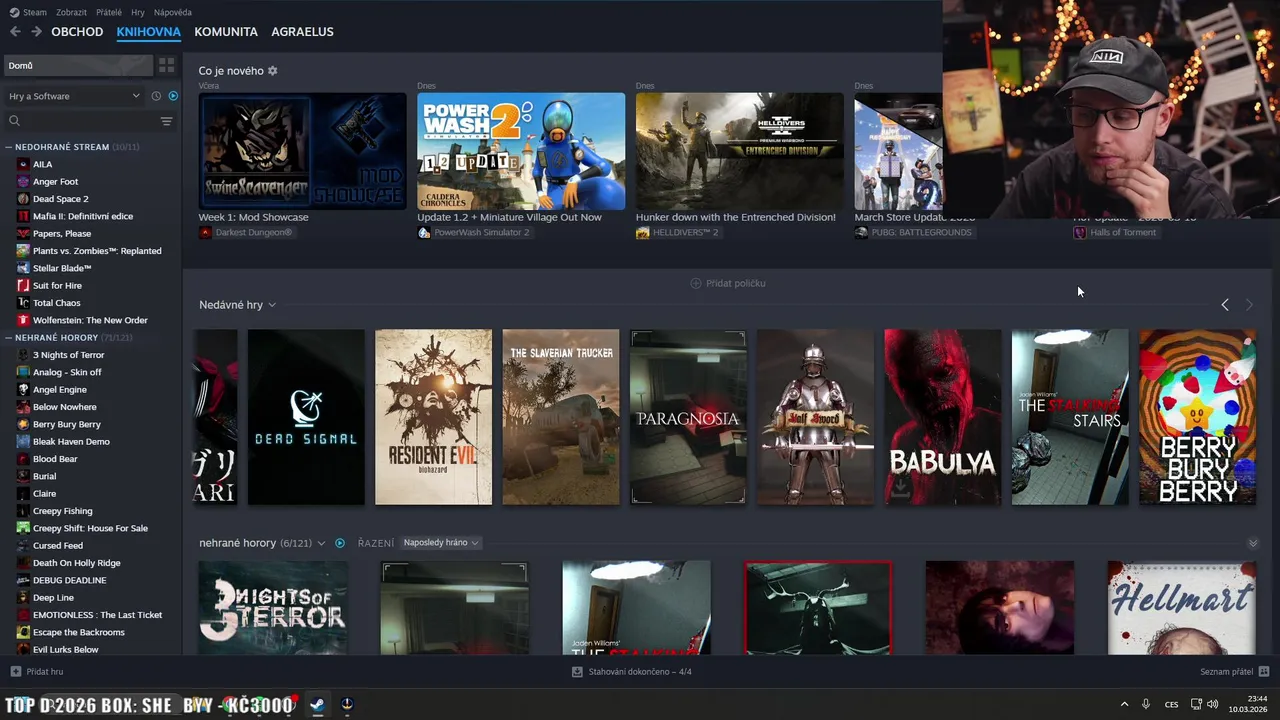
Task: Open the collections grid view icon
Action: click(167, 65)
